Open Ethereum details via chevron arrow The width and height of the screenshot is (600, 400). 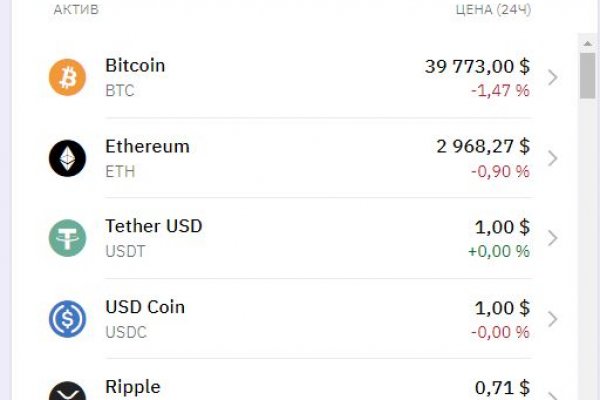click(553, 158)
